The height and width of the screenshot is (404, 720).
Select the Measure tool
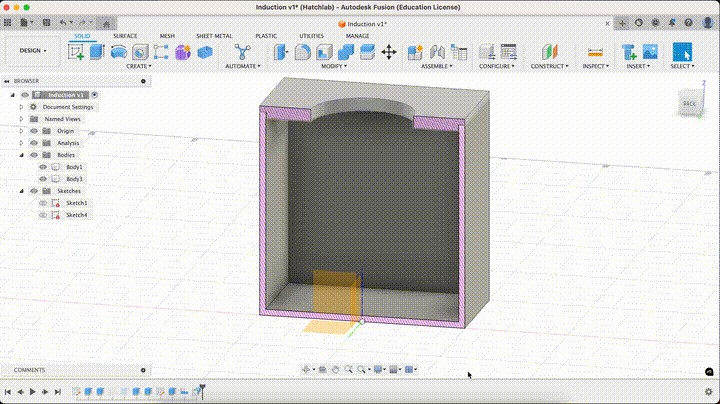pyautogui.click(x=595, y=52)
